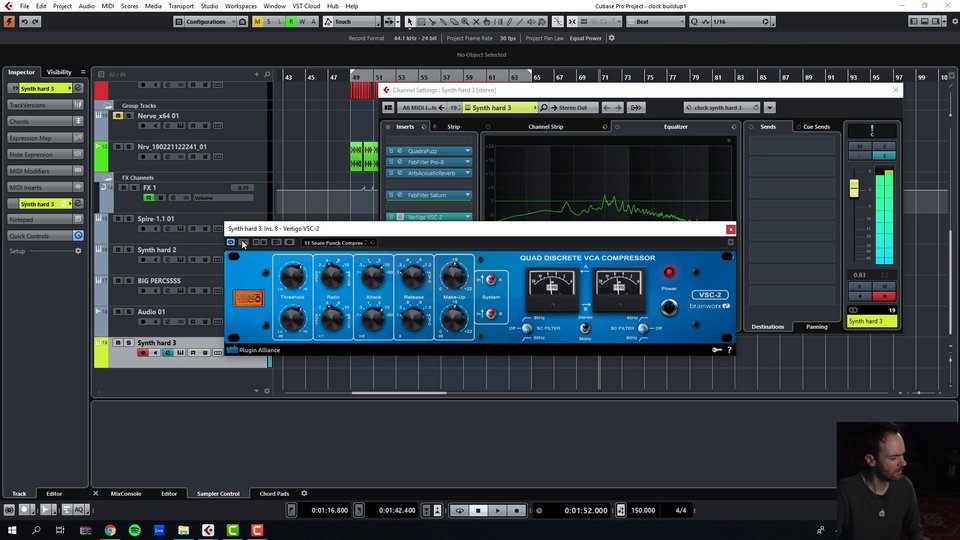Click the top Threshold knob on VSC-2
Image resolution: width=960 pixels, height=540 pixels.
click(x=293, y=277)
